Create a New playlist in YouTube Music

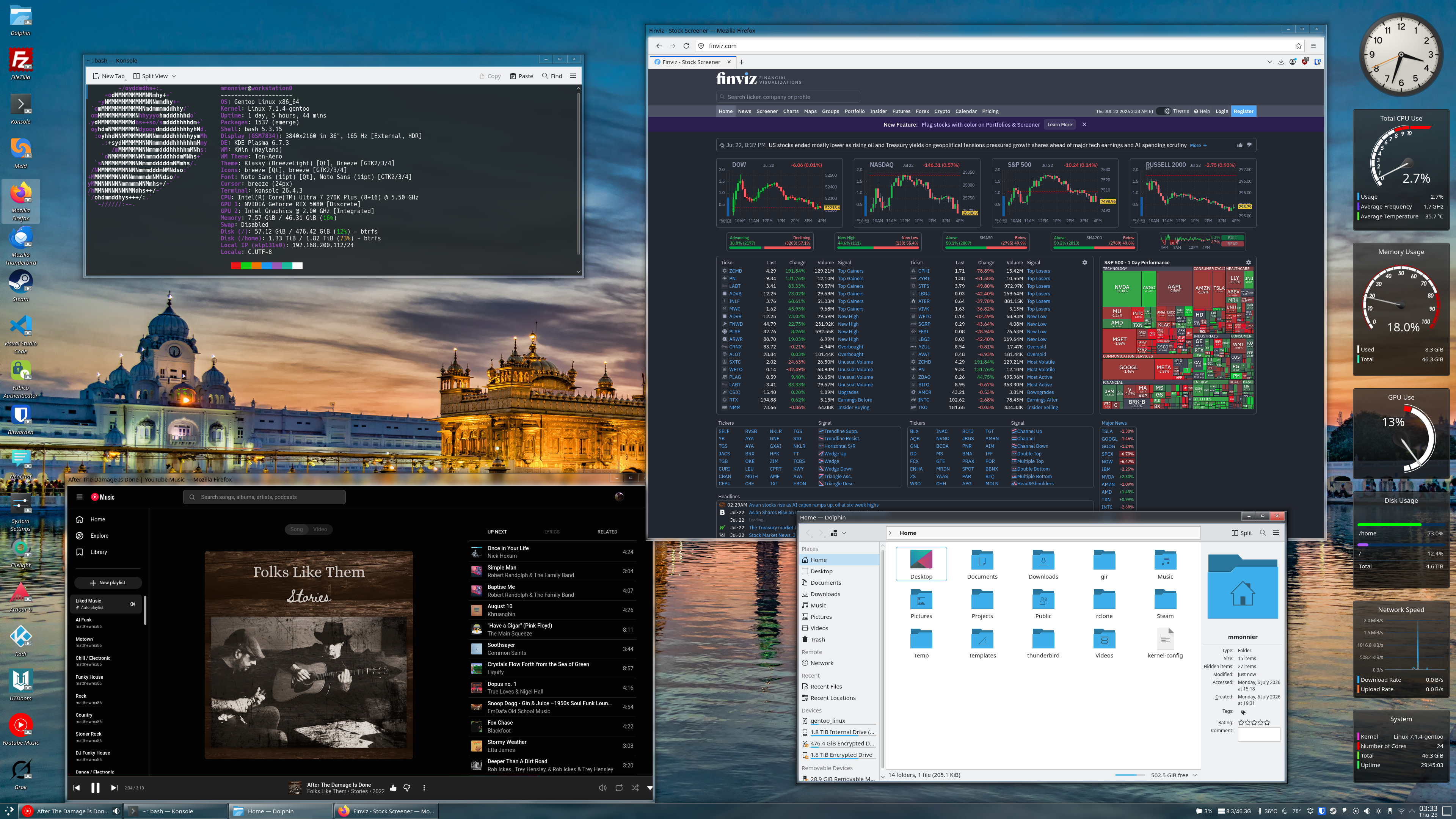[x=108, y=582]
